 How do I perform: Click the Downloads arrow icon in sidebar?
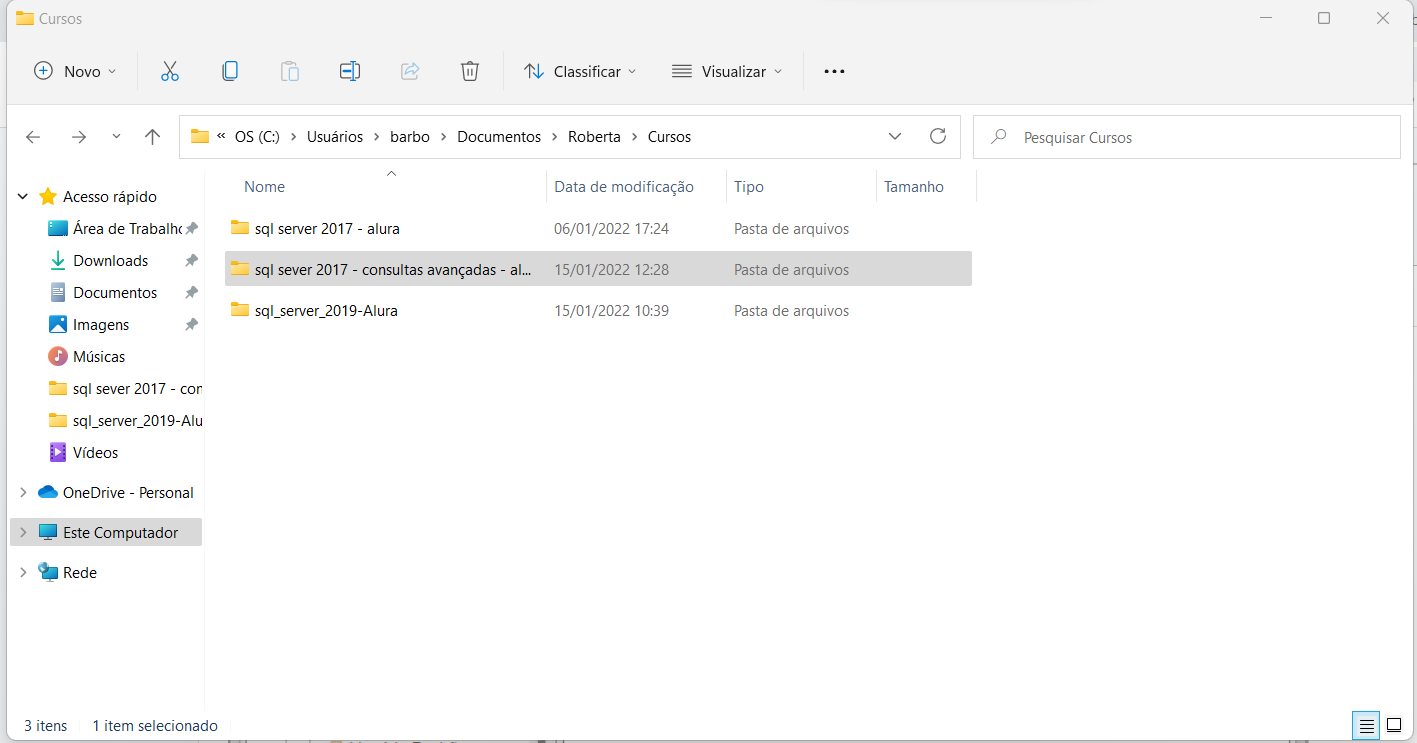(x=58, y=260)
